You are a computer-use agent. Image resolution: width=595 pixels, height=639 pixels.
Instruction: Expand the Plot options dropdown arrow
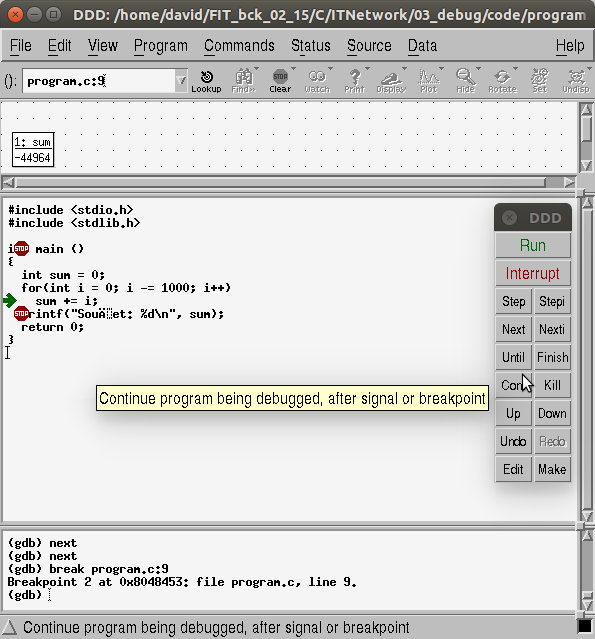441,68
